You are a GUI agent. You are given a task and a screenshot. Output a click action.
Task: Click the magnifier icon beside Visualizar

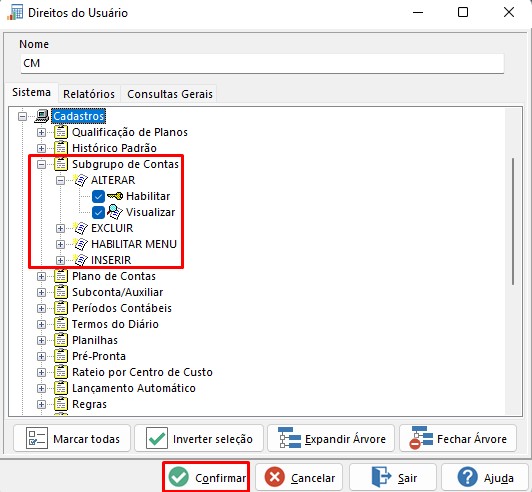pos(115,212)
